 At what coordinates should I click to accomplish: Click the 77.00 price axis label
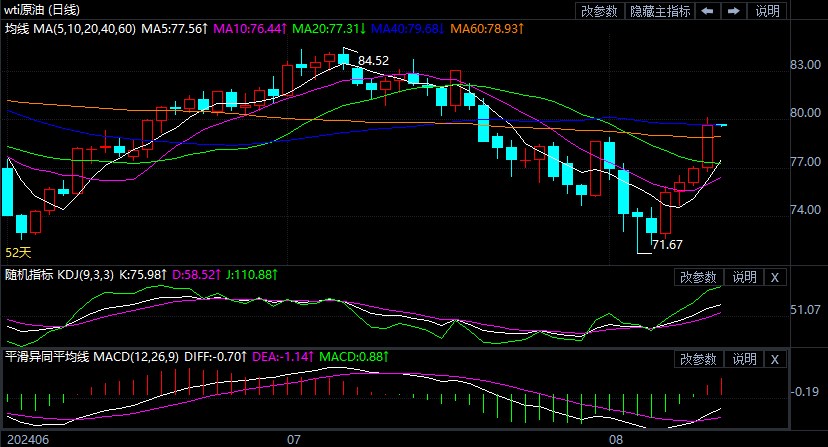(x=805, y=161)
